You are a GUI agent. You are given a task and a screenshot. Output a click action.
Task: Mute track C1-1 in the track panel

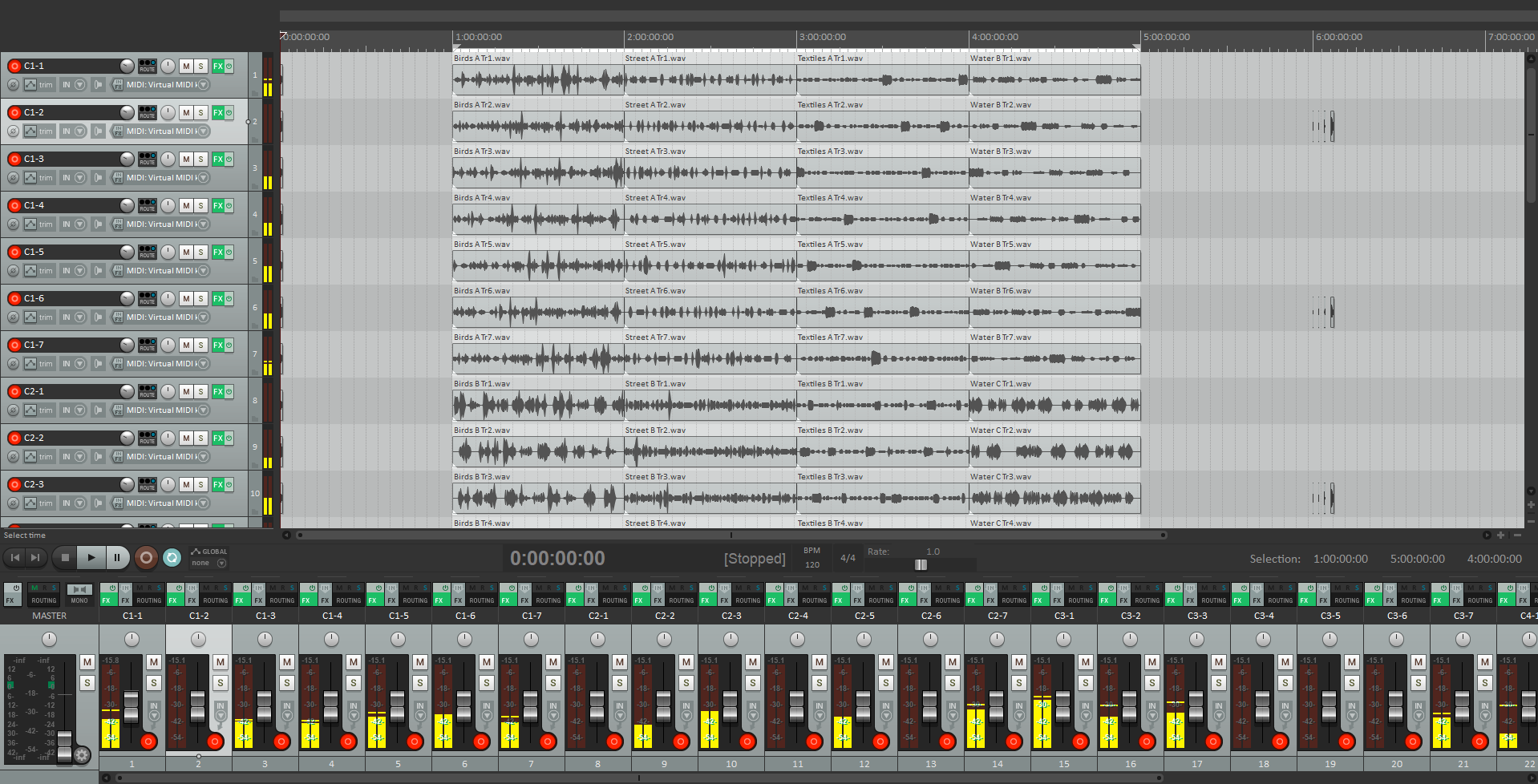click(186, 66)
